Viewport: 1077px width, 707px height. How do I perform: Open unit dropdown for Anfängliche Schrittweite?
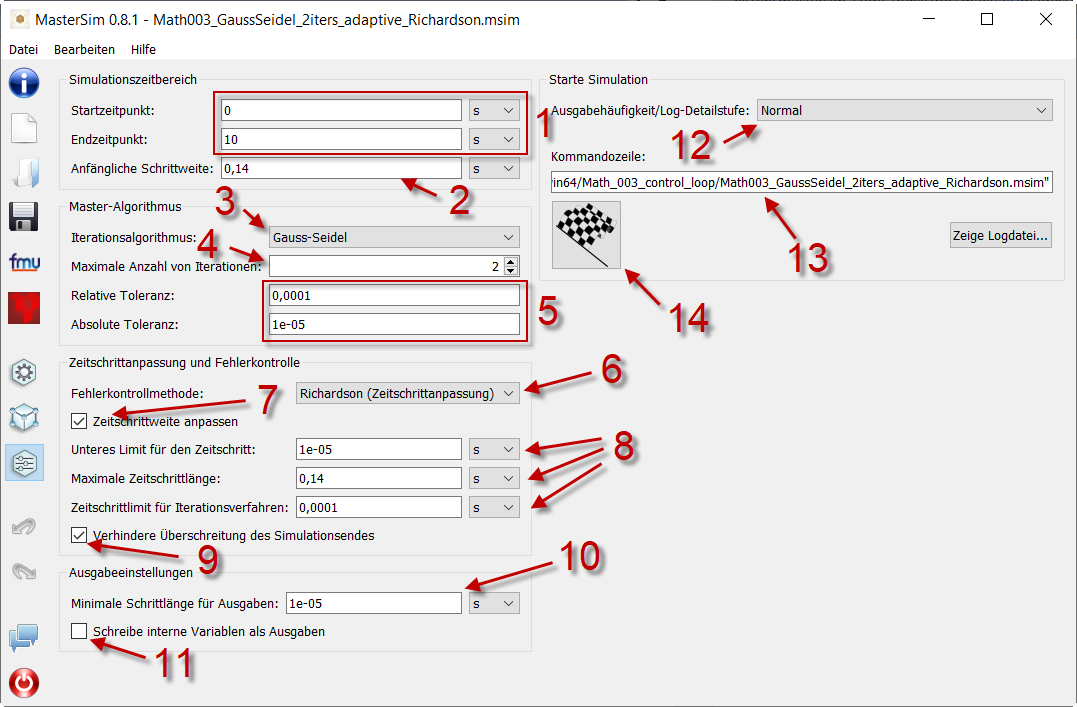click(494, 168)
